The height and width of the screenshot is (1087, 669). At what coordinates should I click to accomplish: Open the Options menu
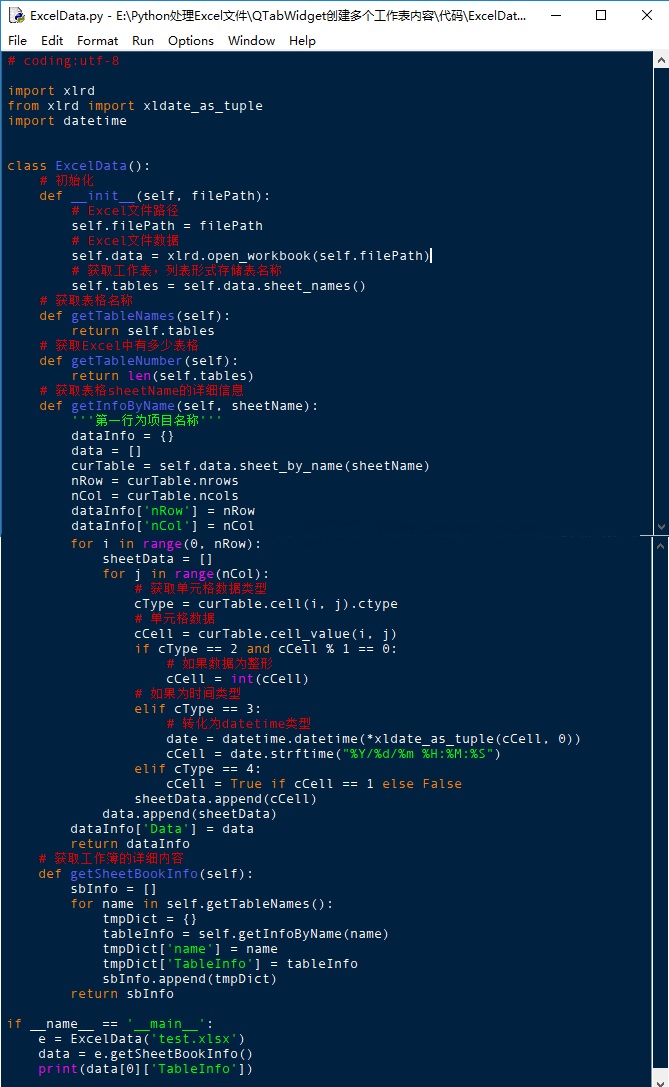[190, 41]
